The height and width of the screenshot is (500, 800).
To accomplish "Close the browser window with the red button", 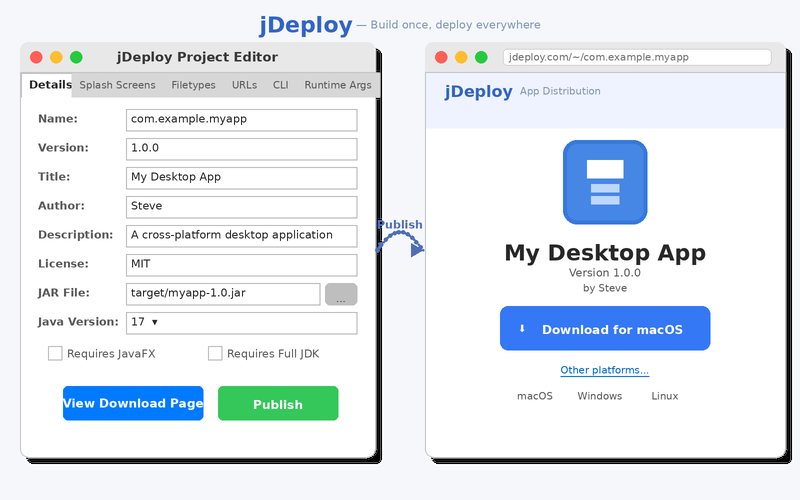I will point(441,57).
